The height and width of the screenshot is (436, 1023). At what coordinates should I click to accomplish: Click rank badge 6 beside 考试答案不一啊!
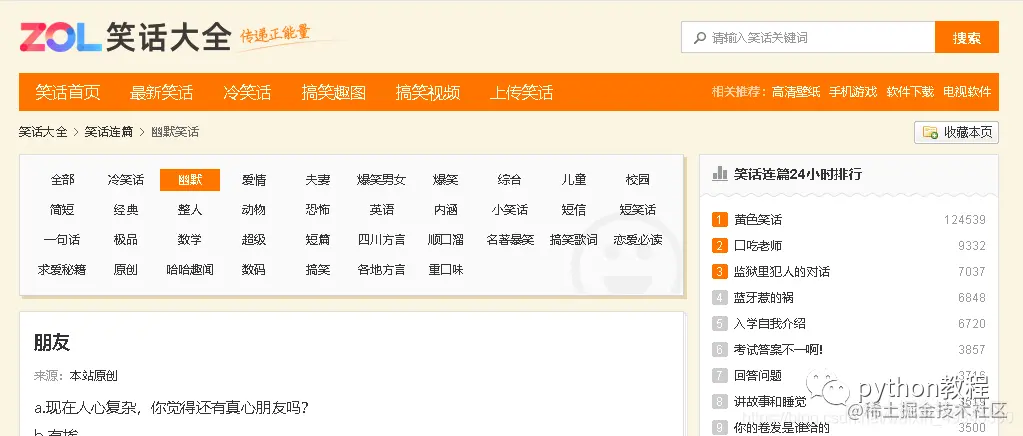click(720, 349)
